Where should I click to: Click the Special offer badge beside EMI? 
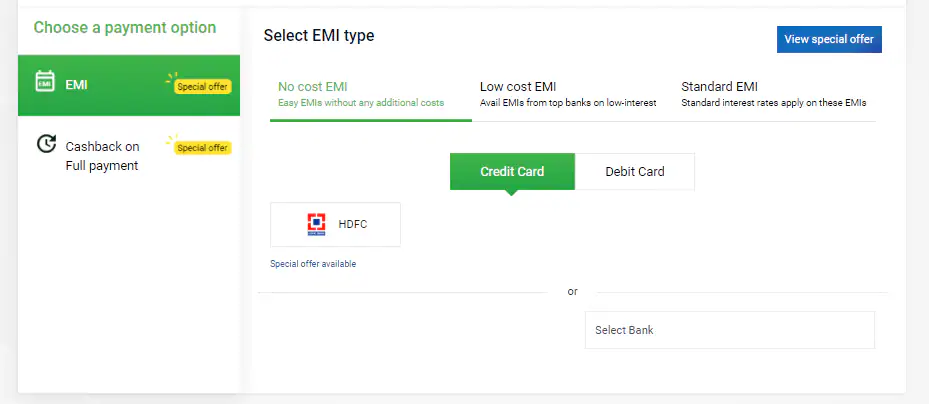(x=203, y=86)
